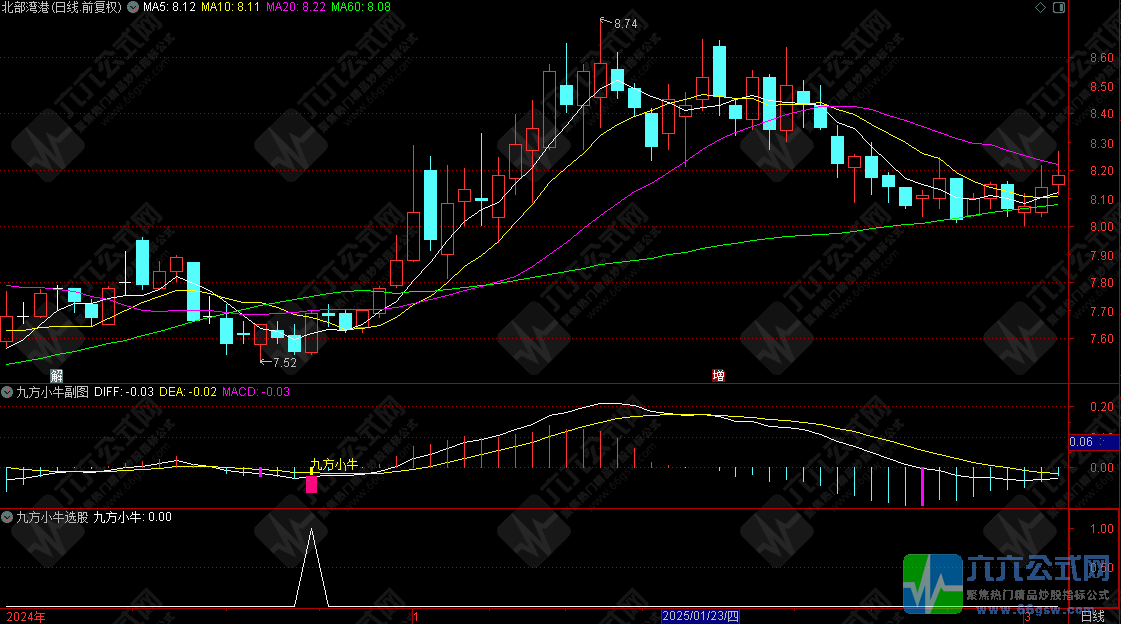Image resolution: width=1121 pixels, height=624 pixels.
Task: Click the 日线 period label at bottom right
Action: (x=1093, y=616)
